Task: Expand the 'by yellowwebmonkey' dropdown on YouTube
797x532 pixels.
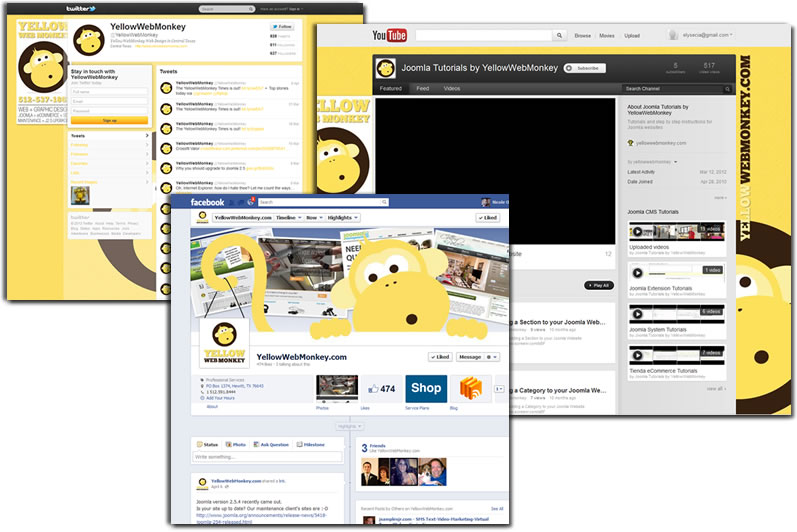Action: pos(652,162)
